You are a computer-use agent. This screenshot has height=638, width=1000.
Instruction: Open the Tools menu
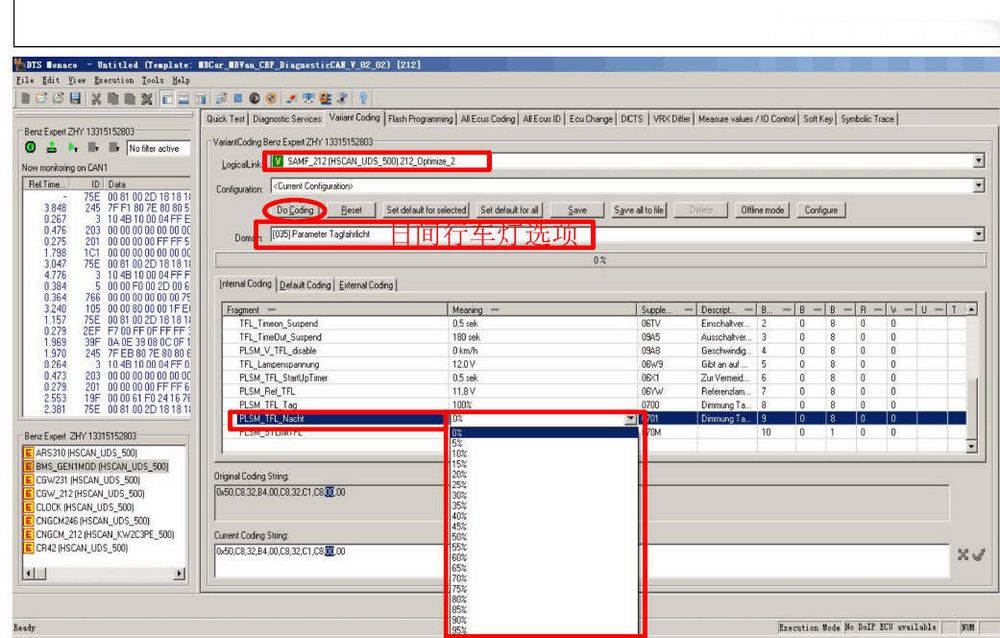[153, 80]
